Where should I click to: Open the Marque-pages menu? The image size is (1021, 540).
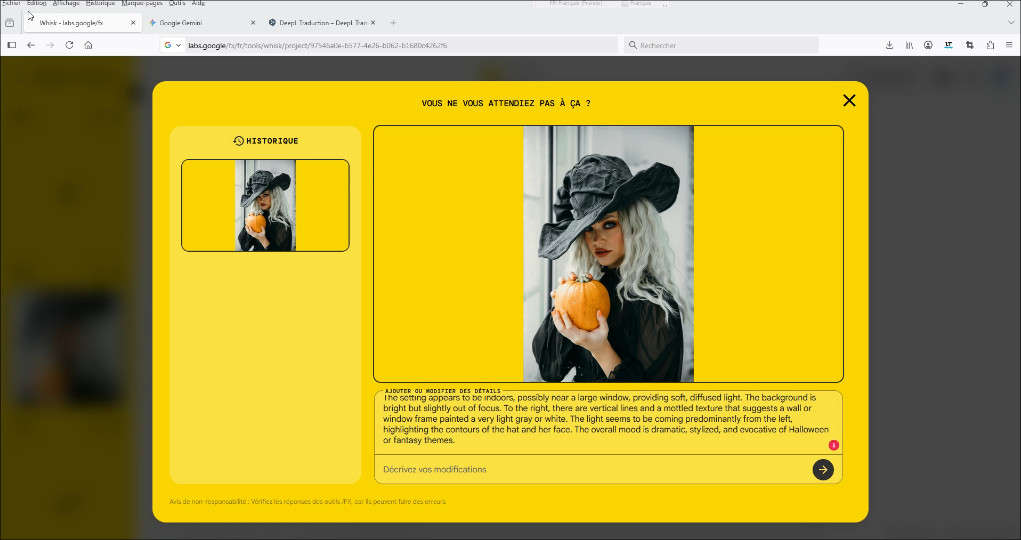point(141,4)
